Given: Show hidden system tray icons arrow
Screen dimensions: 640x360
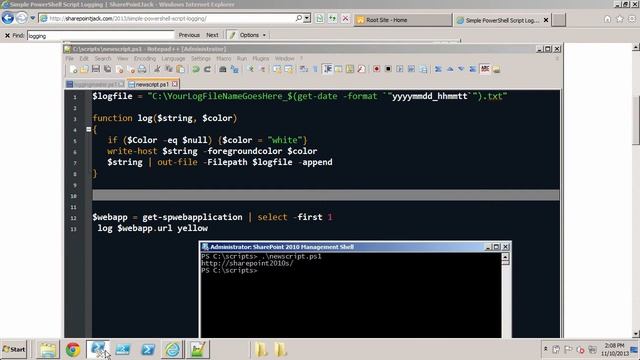Looking at the screenshot, I should tap(545, 349).
